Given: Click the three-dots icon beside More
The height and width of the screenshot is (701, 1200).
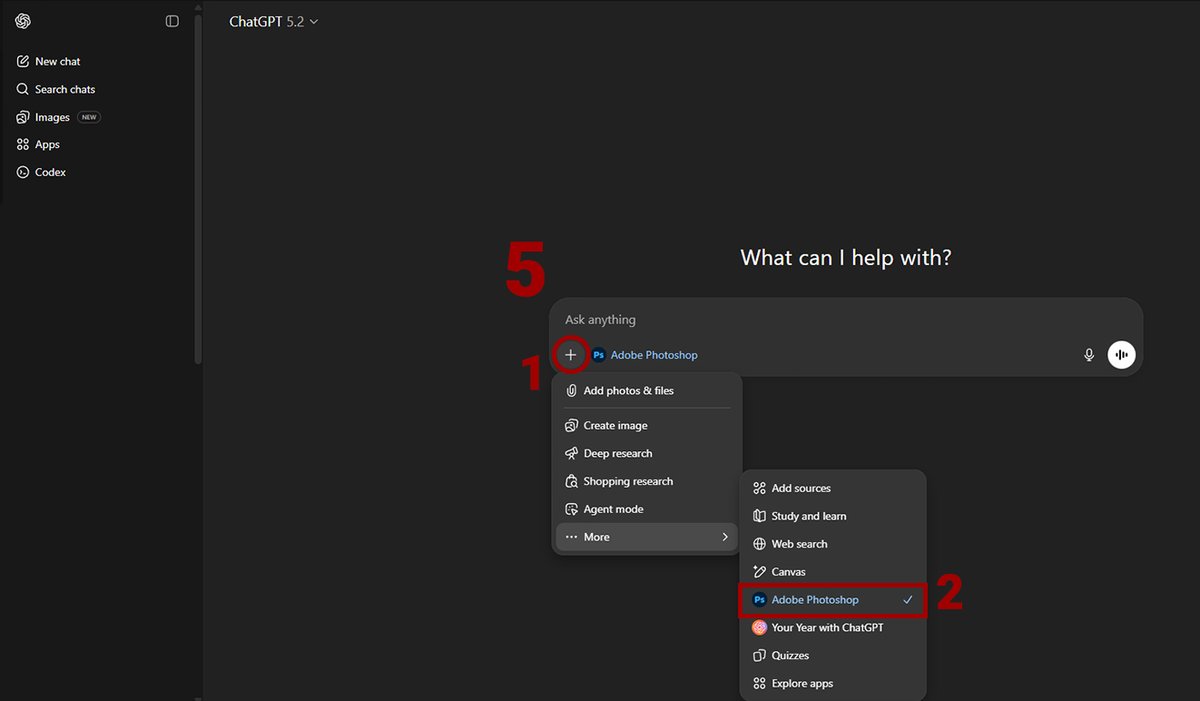Looking at the screenshot, I should (571, 537).
